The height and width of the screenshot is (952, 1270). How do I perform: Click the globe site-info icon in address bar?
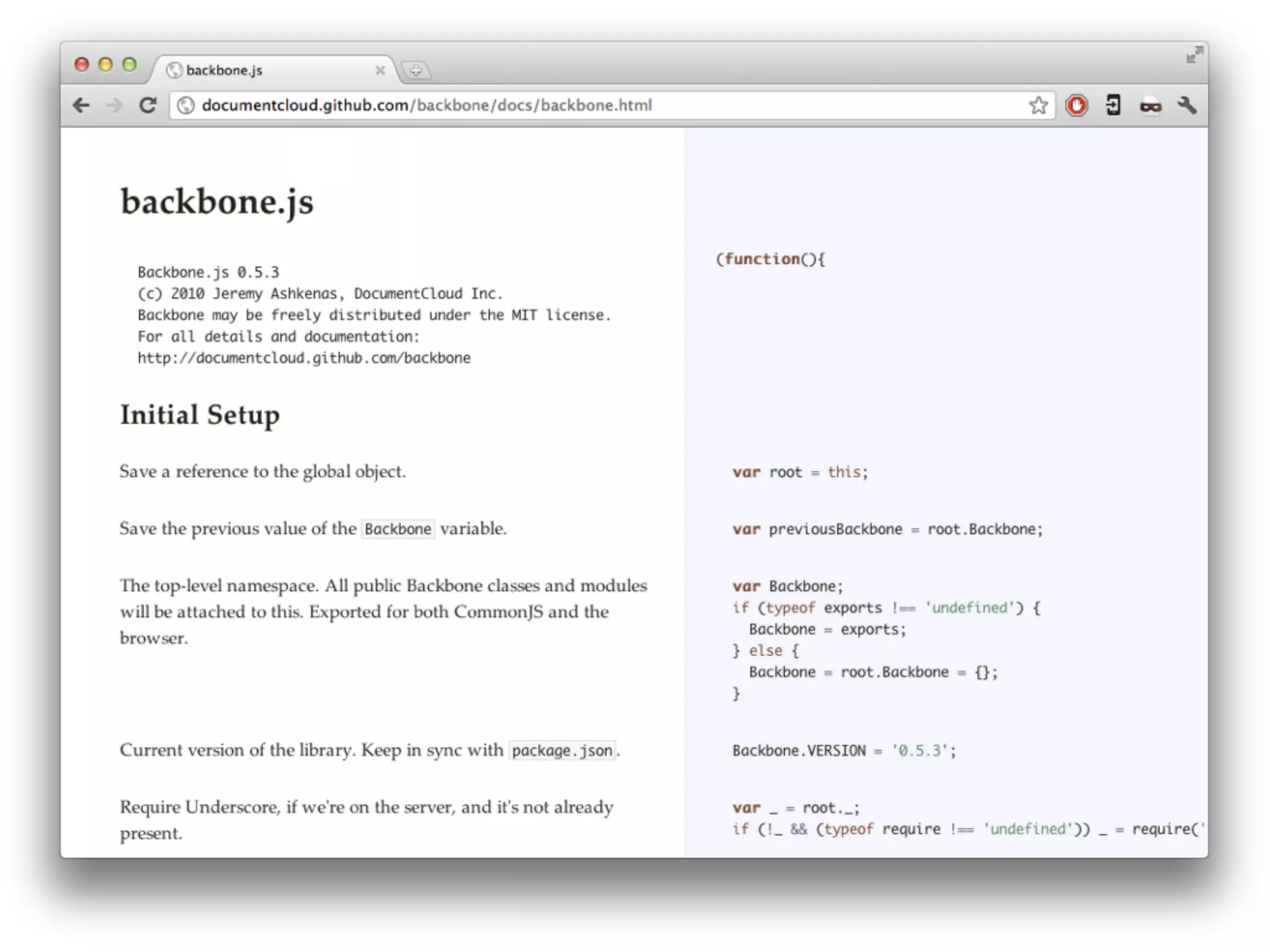tap(185, 105)
